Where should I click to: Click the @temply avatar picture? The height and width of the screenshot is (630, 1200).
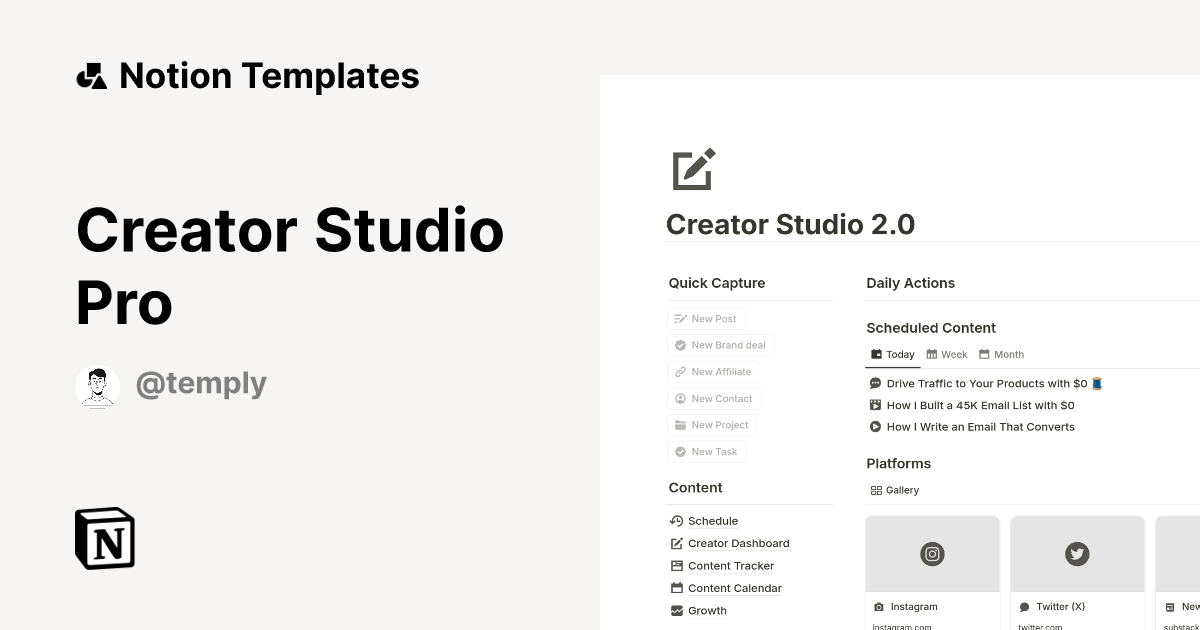97,384
